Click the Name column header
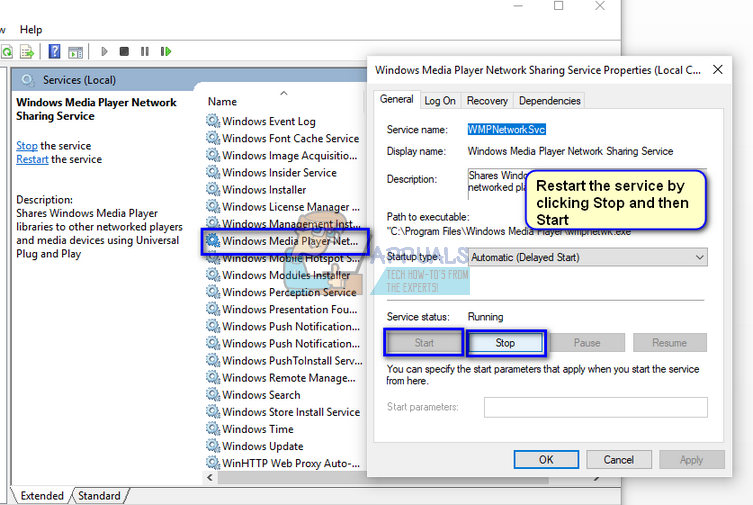 tap(222, 102)
